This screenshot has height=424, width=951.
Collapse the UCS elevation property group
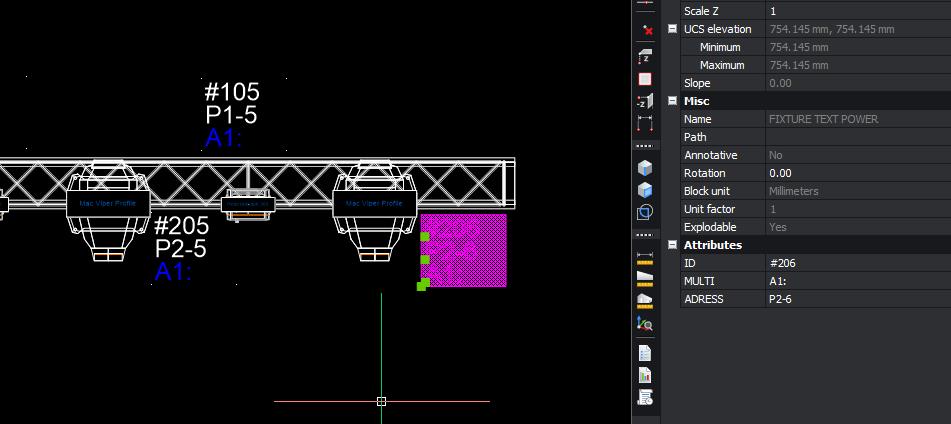673,29
